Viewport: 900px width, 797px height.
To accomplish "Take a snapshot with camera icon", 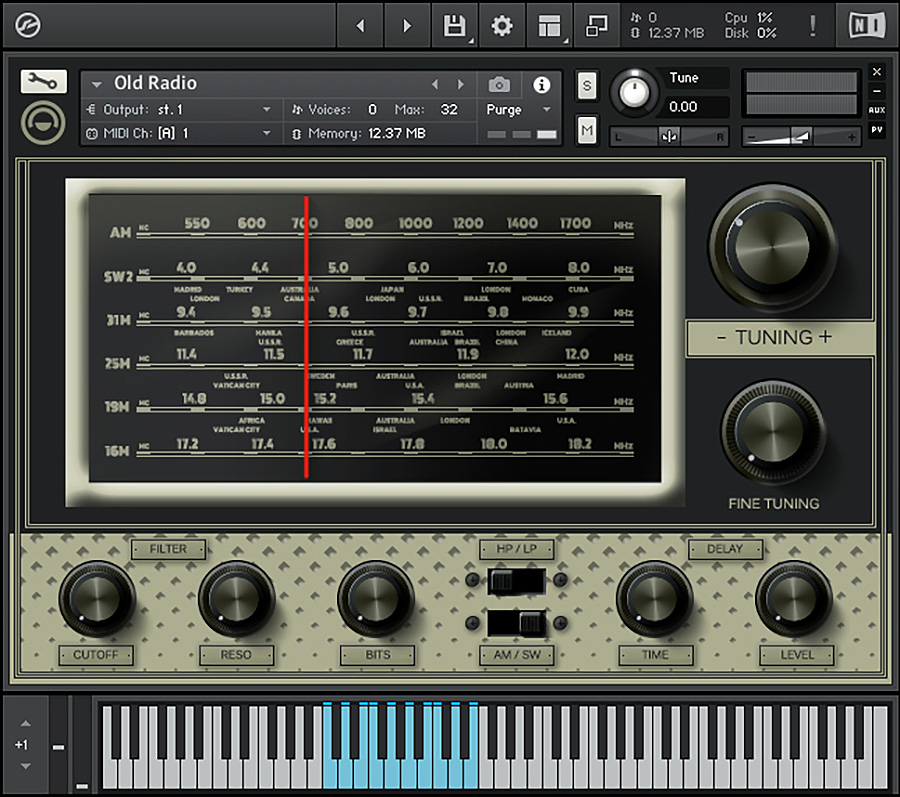I will click(499, 85).
